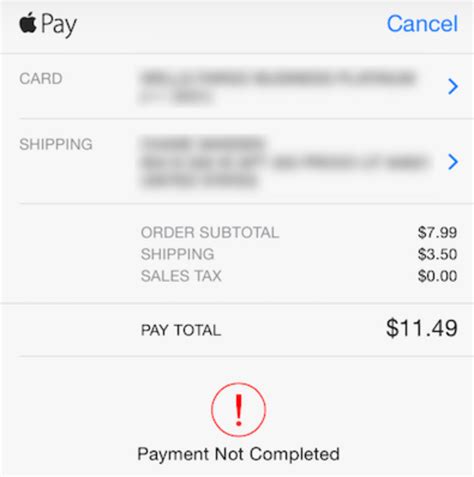
Task: Open shipping address options chevron
Action: [453, 162]
